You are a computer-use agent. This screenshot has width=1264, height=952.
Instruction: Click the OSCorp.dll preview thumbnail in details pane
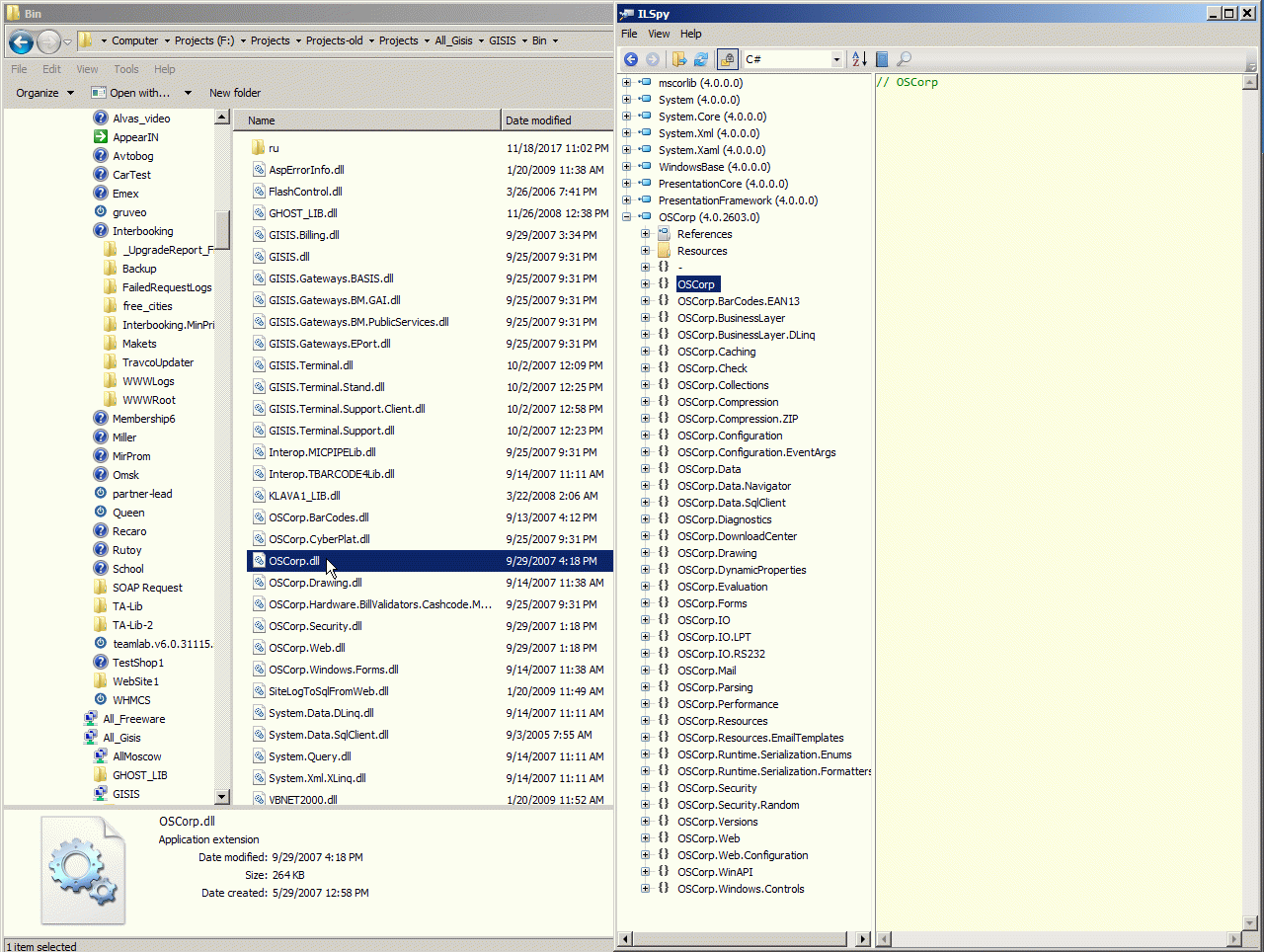tap(83, 870)
